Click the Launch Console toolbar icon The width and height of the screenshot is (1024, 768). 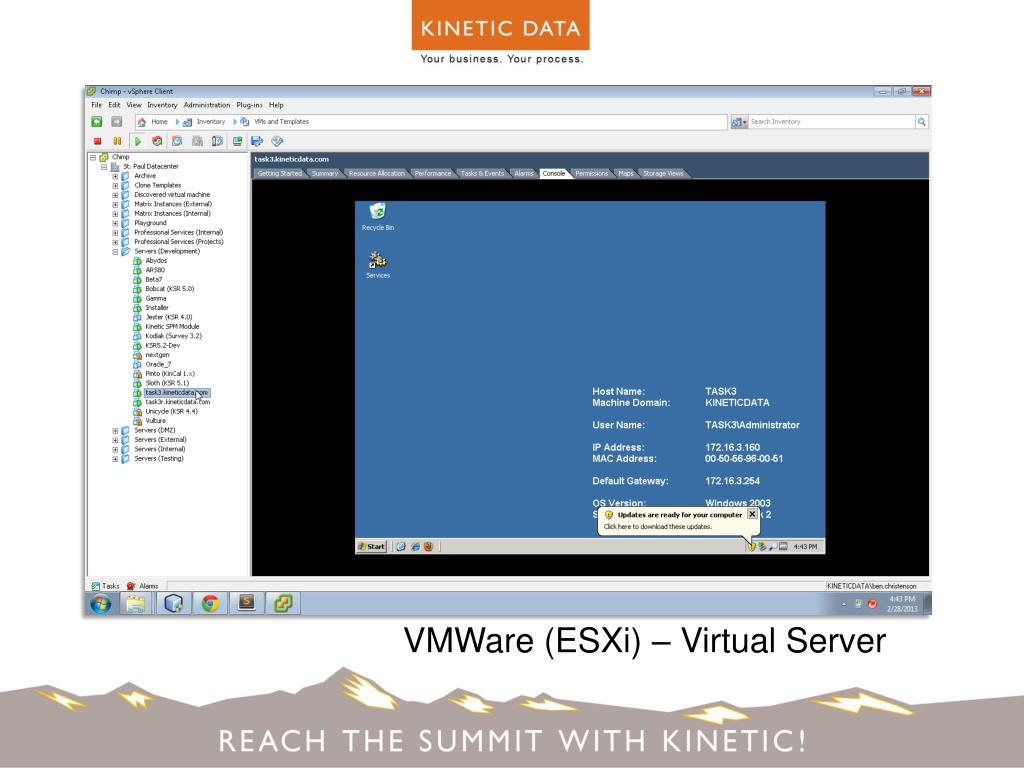click(238, 141)
